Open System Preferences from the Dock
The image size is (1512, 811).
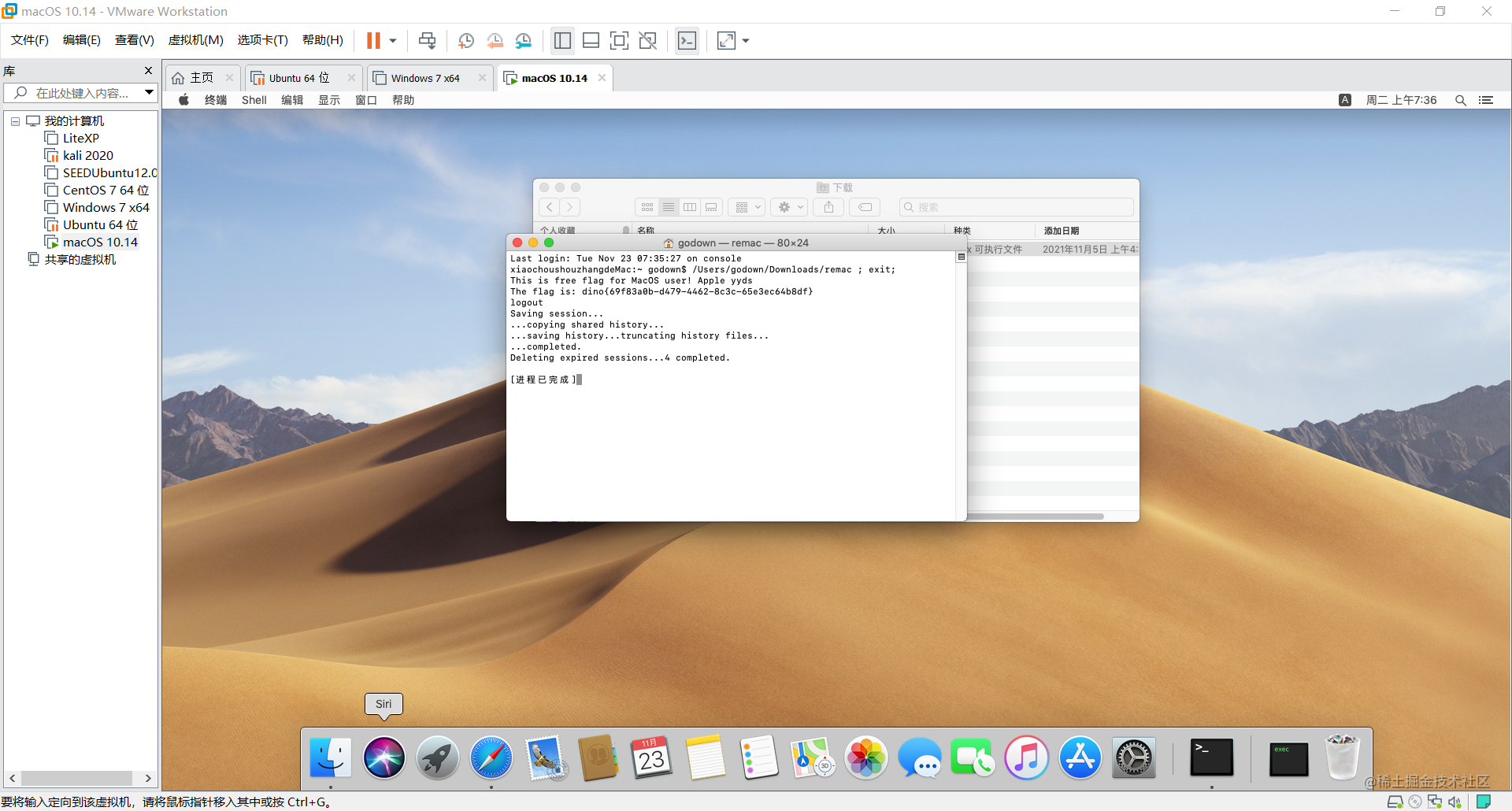click(1133, 758)
